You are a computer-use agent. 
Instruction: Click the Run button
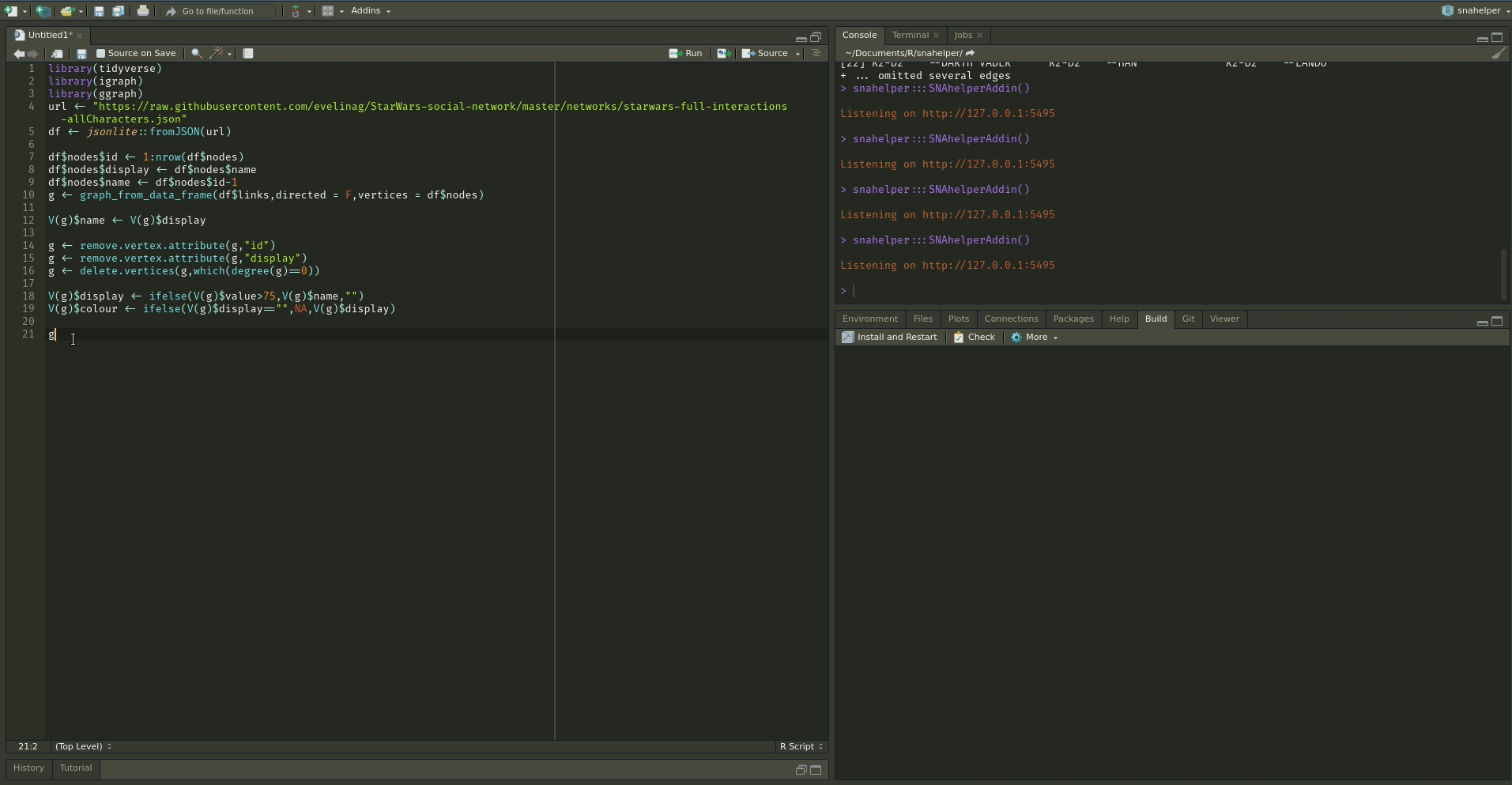(686, 54)
